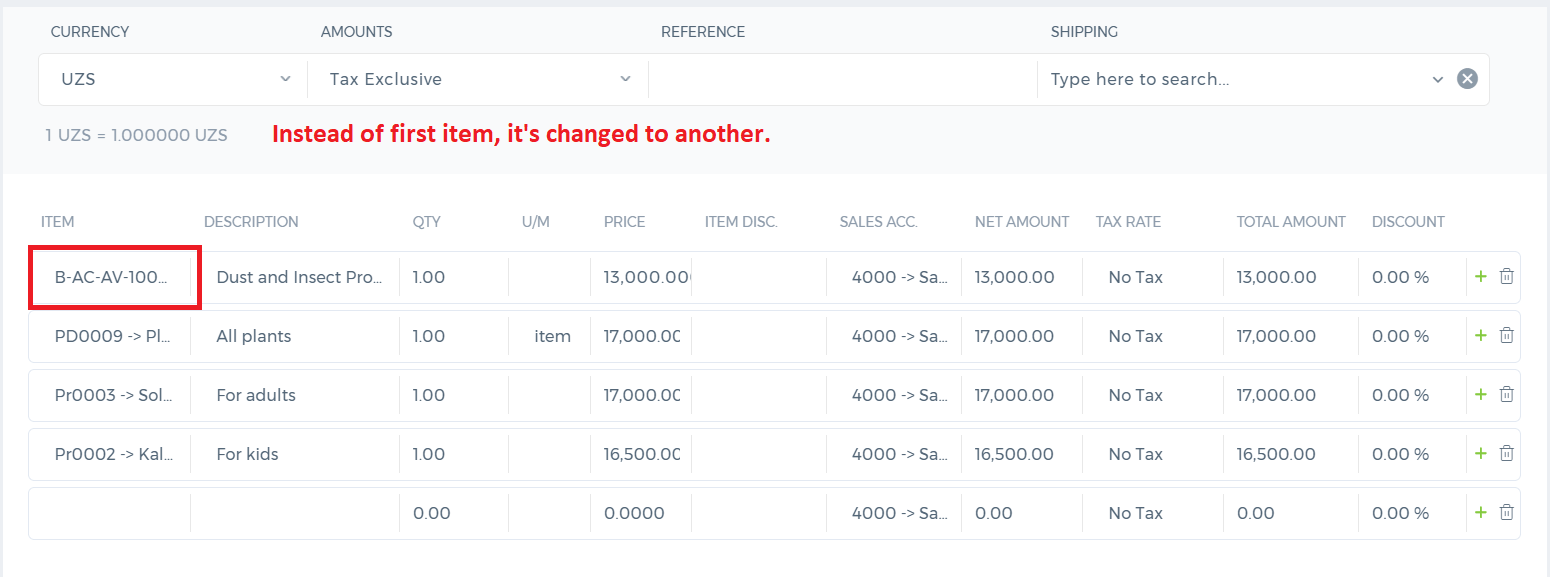The height and width of the screenshot is (577, 1550).
Task: Add a line after the B-AC-AV-100 row
Action: (1481, 277)
